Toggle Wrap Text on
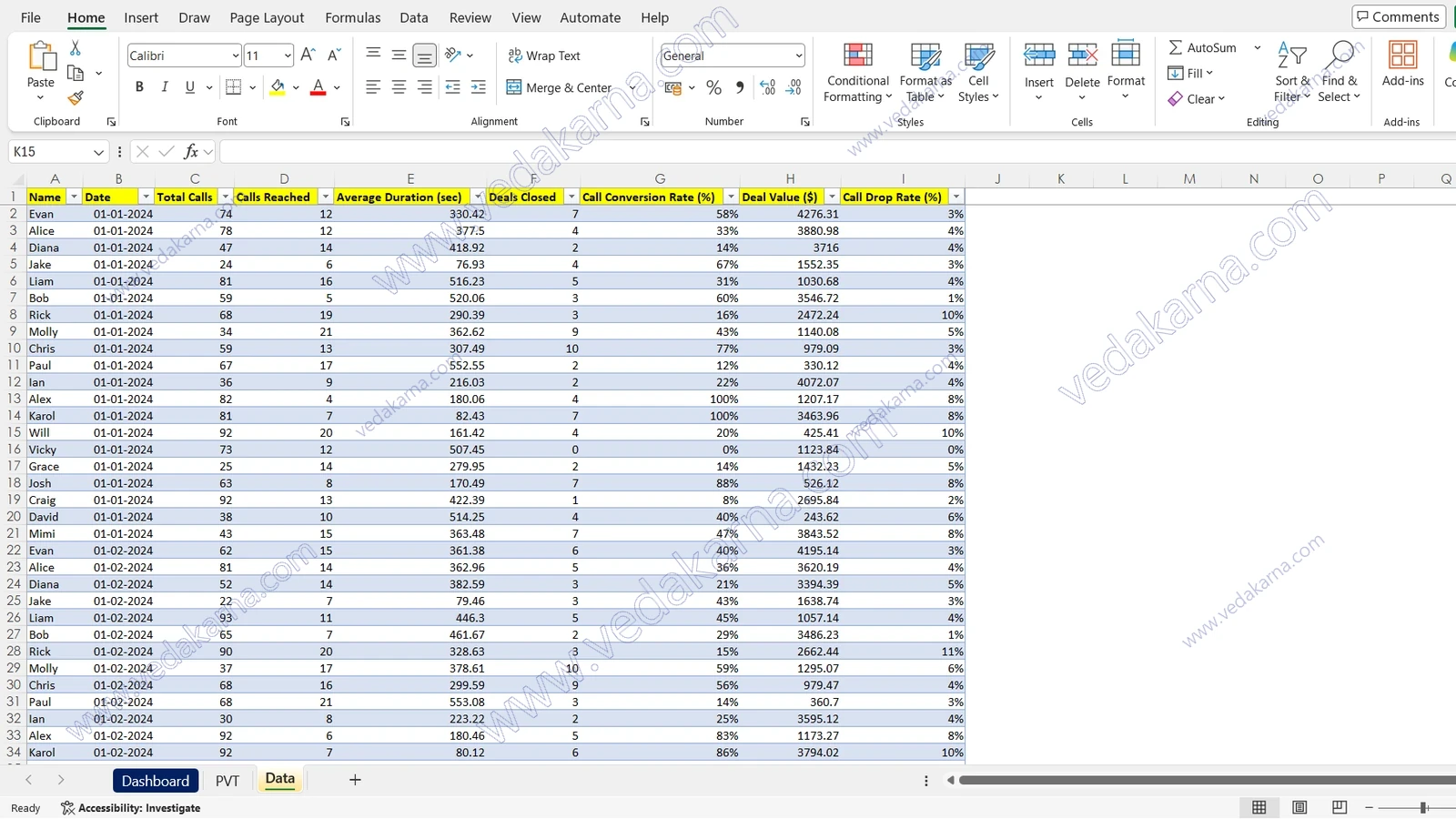The width and height of the screenshot is (1456, 819). [544, 56]
